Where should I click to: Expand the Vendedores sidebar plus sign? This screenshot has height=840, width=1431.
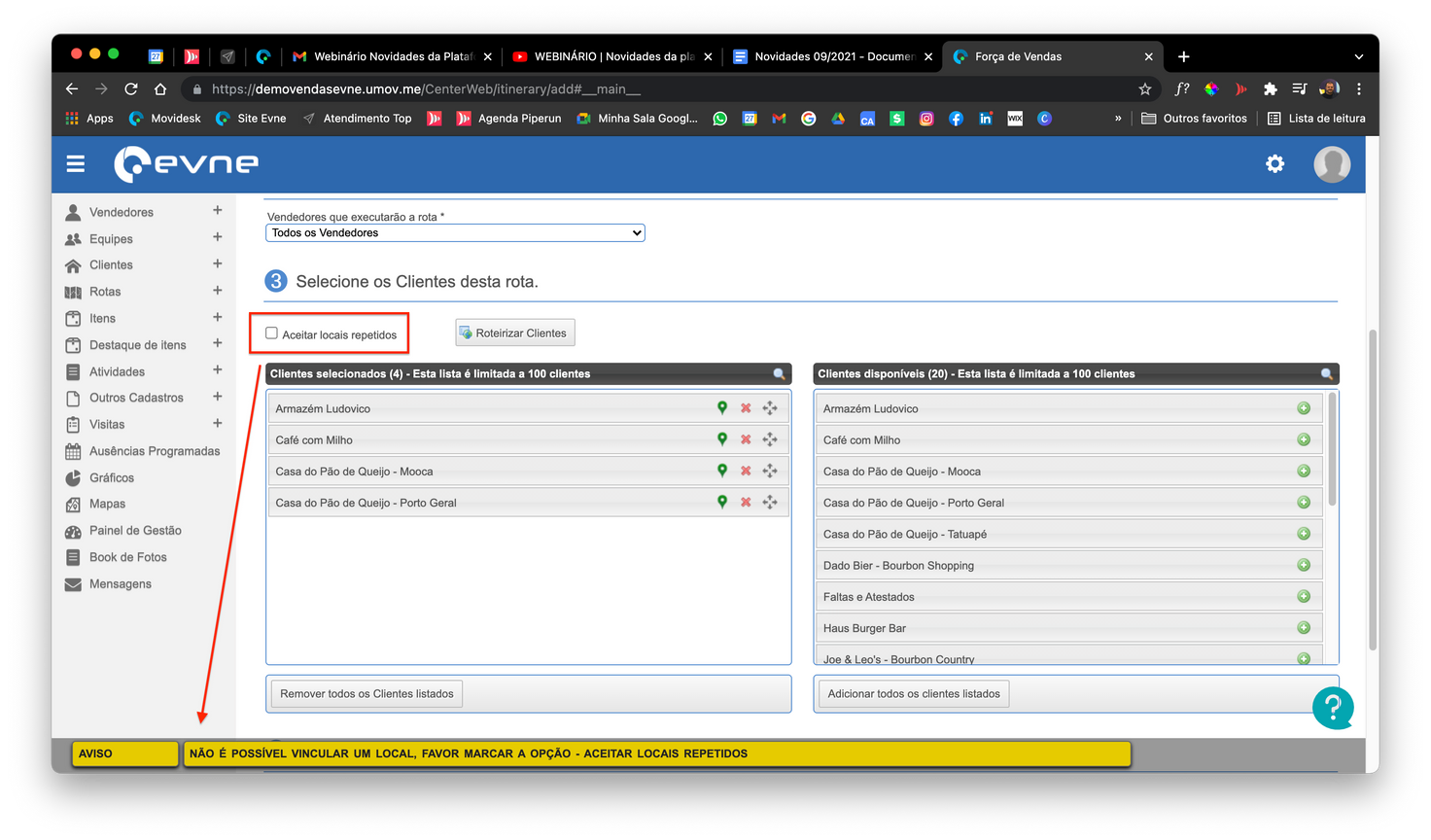[217, 211]
